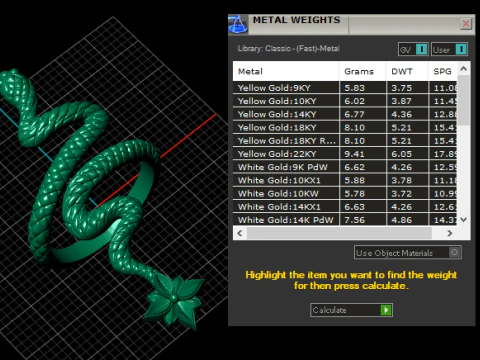Select the White Gold:14K PdW row
Viewport: 480px width, 360px height.
coord(345,220)
